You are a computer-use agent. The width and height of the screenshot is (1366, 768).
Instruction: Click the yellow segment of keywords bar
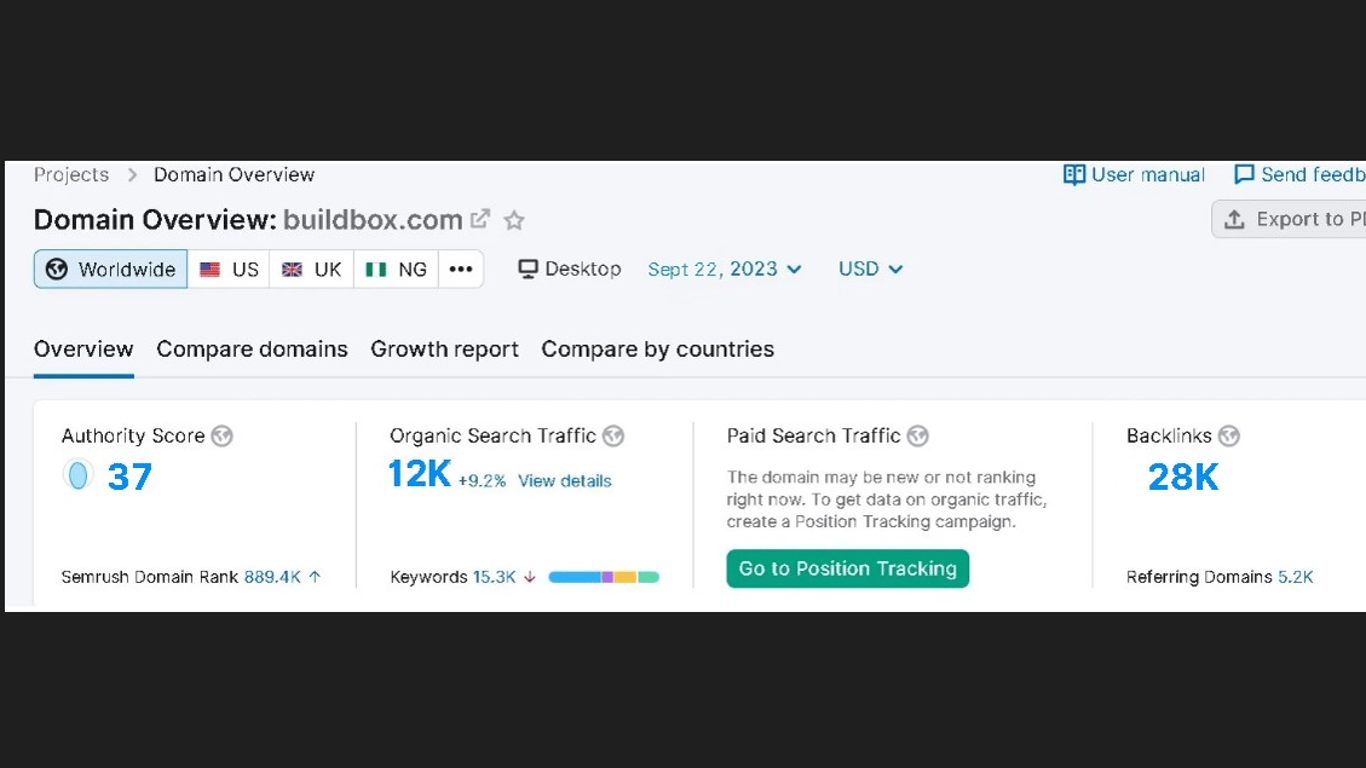point(625,577)
